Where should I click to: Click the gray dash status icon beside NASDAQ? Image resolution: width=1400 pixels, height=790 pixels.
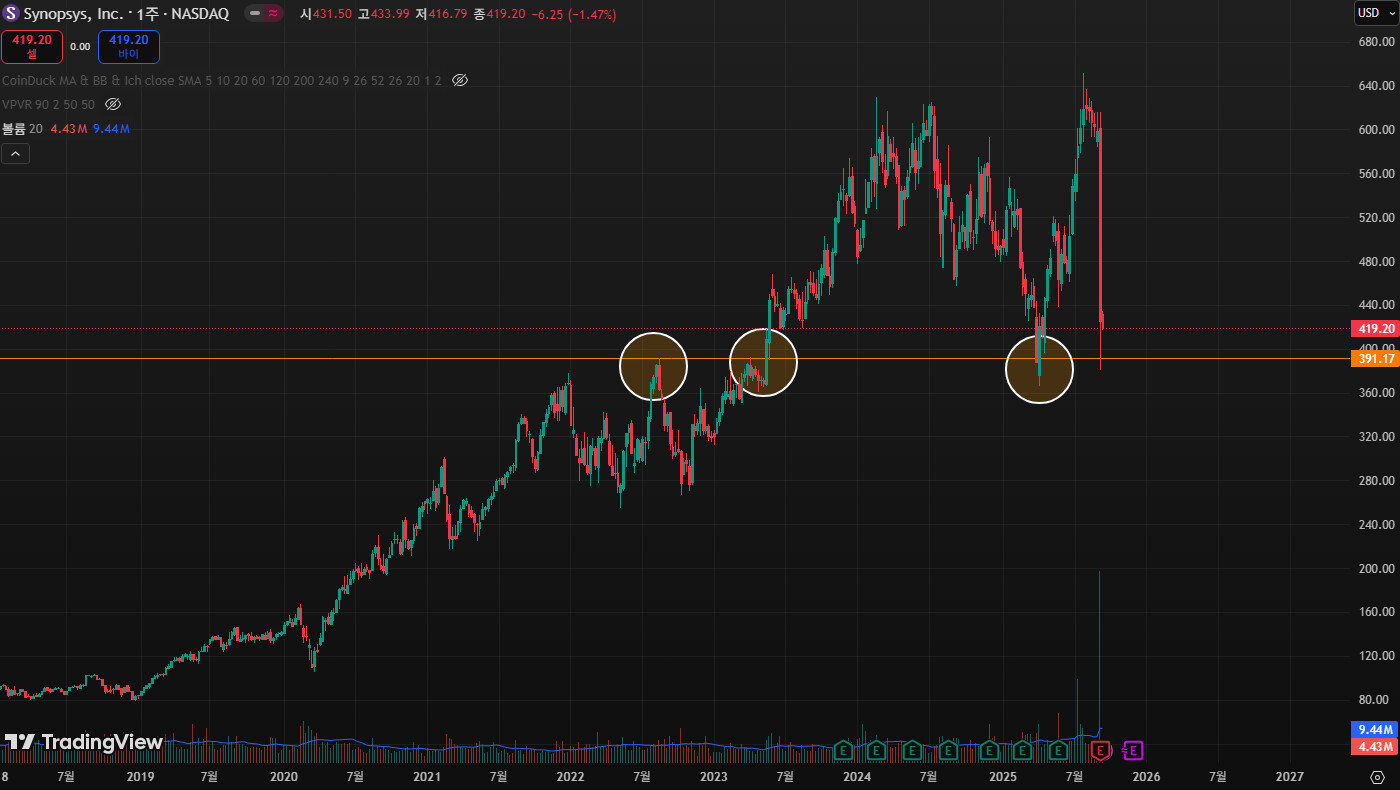255,14
